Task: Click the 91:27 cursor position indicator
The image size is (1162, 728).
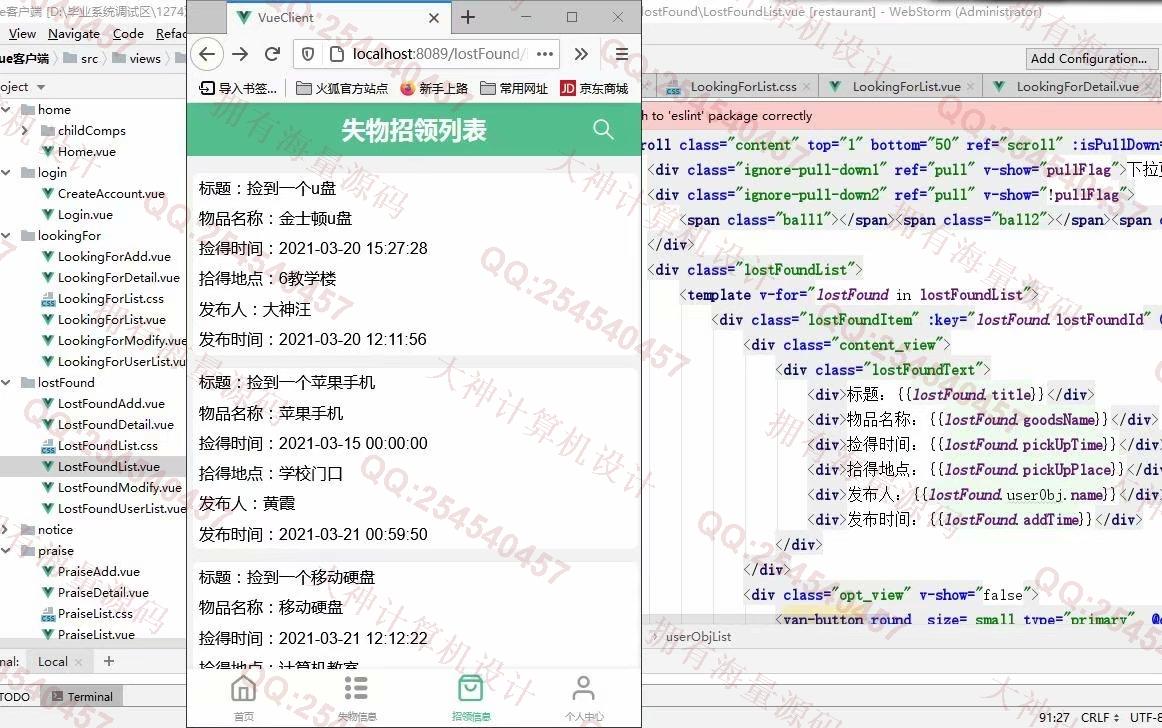Action: tap(1054, 717)
